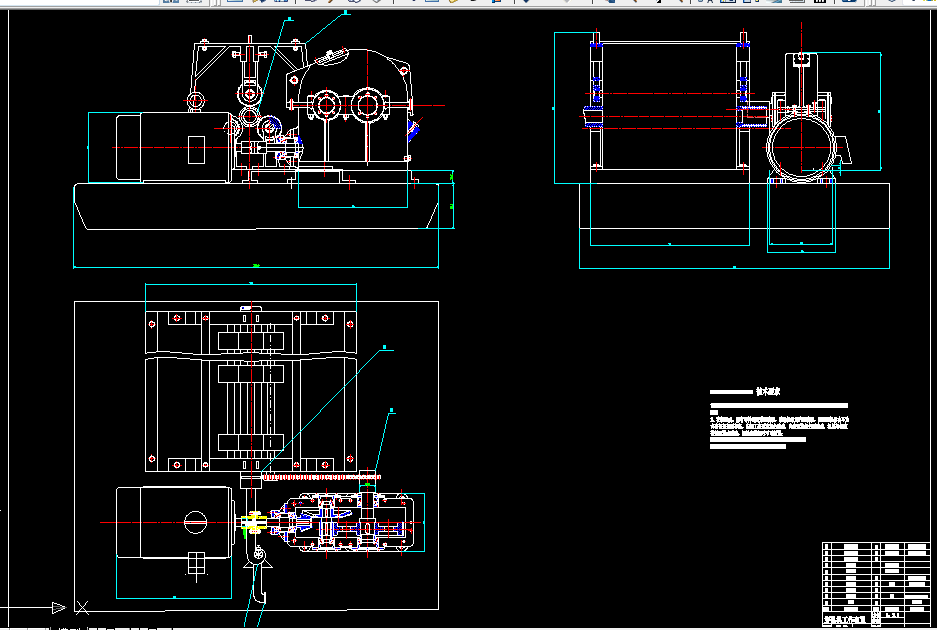Select the circular motor end in side view
This screenshot has height=630, width=937.
(801, 146)
